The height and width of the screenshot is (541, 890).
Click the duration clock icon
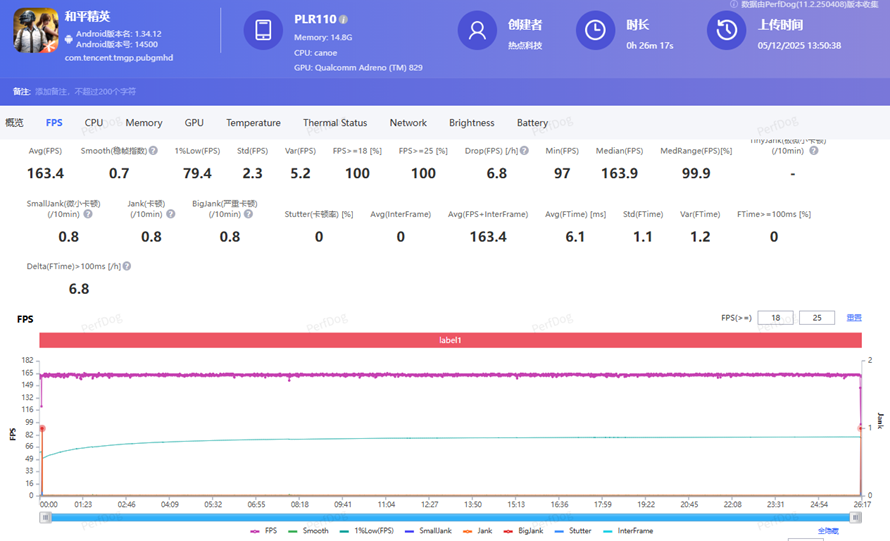595,30
